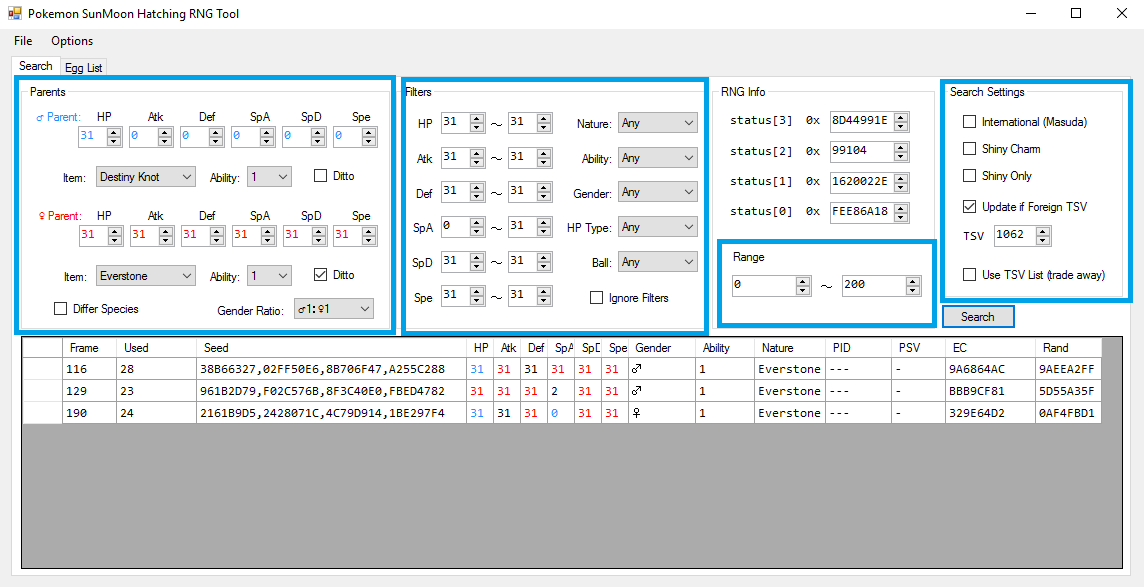This screenshot has height=587, width=1144.
Task: Toggle the Ignore Filters checkbox
Action: coord(597,298)
